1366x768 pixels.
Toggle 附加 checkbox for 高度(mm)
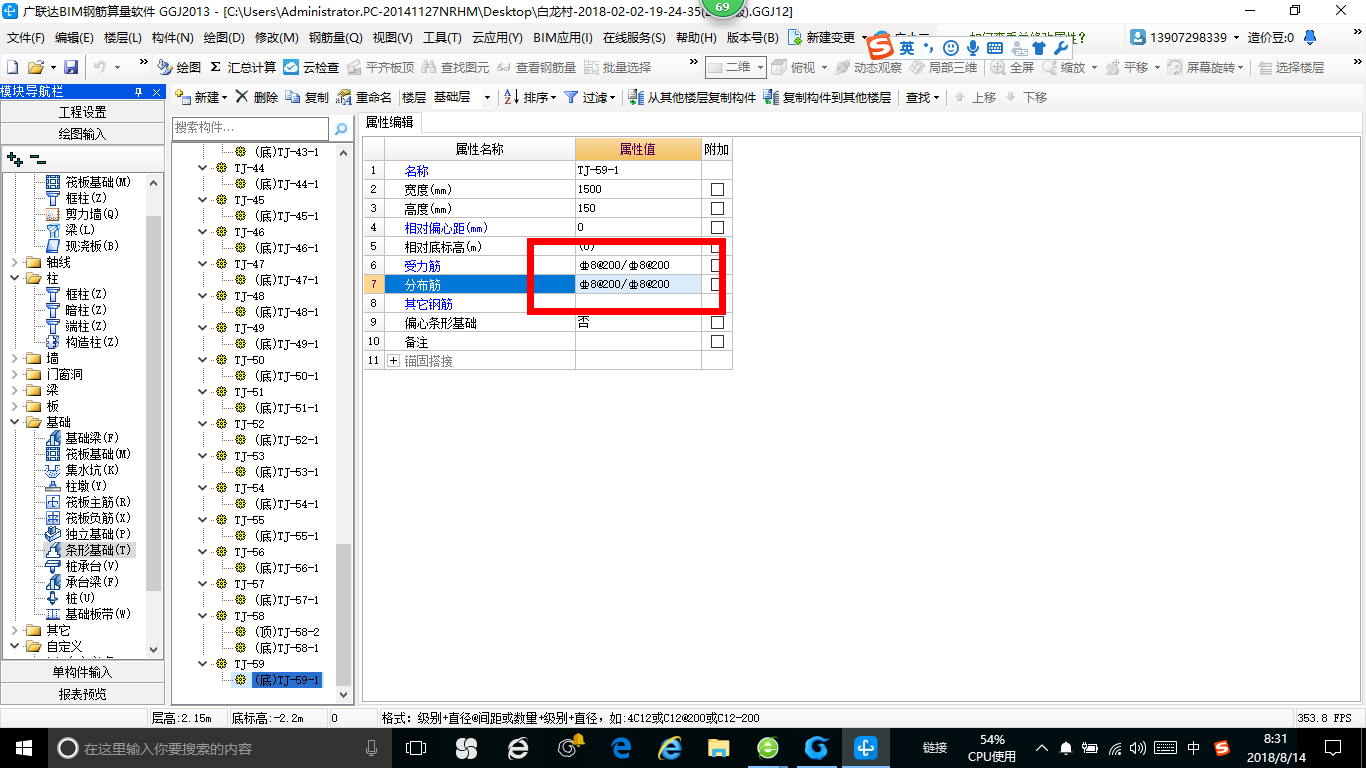click(x=717, y=209)
